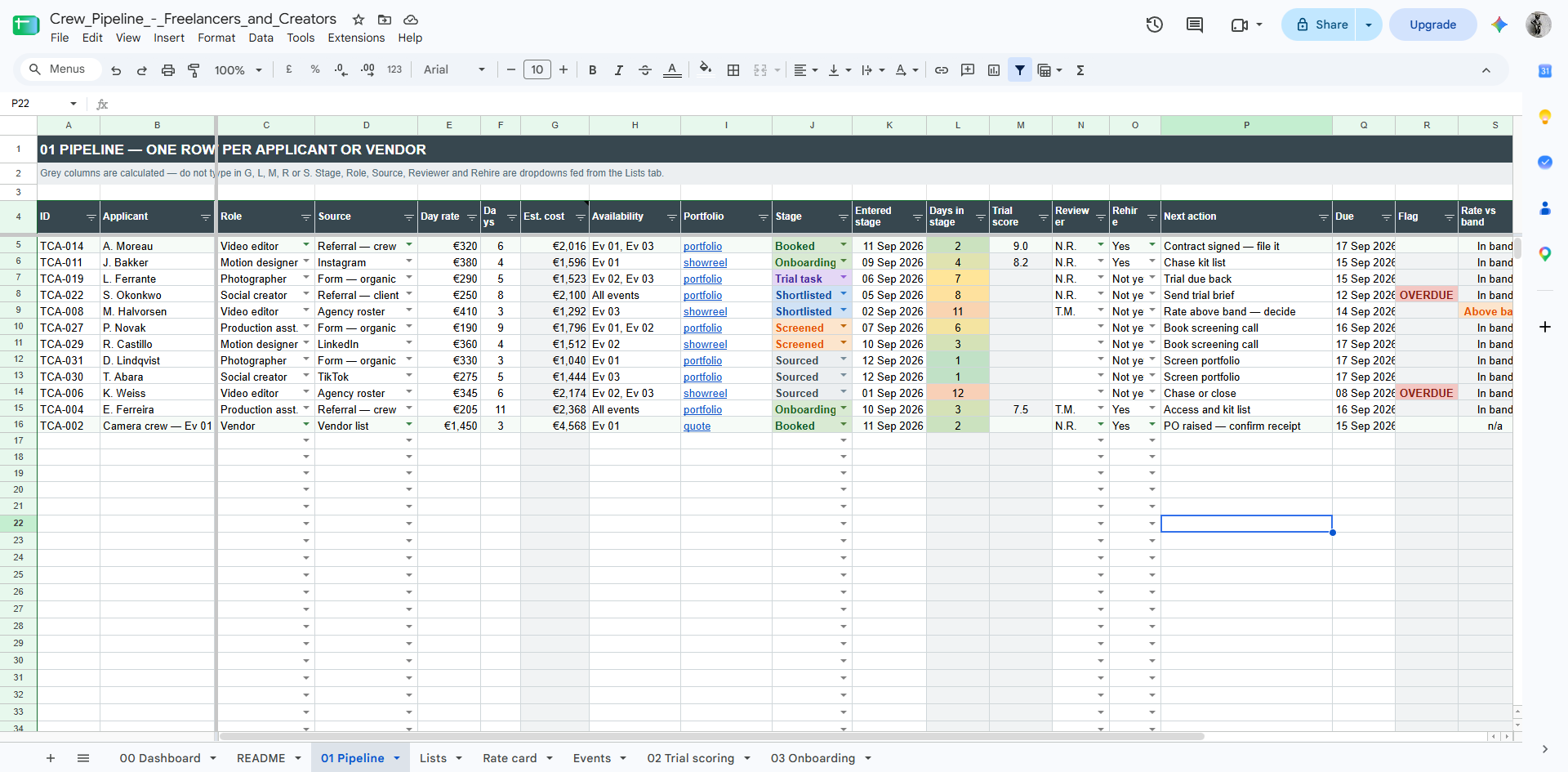
Task: Click the horizontal scrollbar
Action: point(712,736)
